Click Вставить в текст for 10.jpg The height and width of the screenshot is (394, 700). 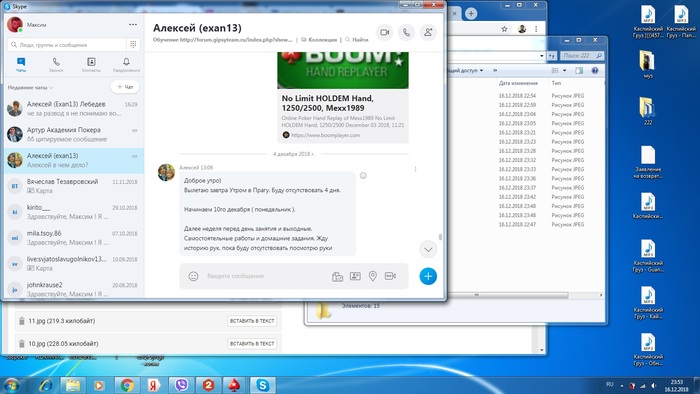(252, 344)
